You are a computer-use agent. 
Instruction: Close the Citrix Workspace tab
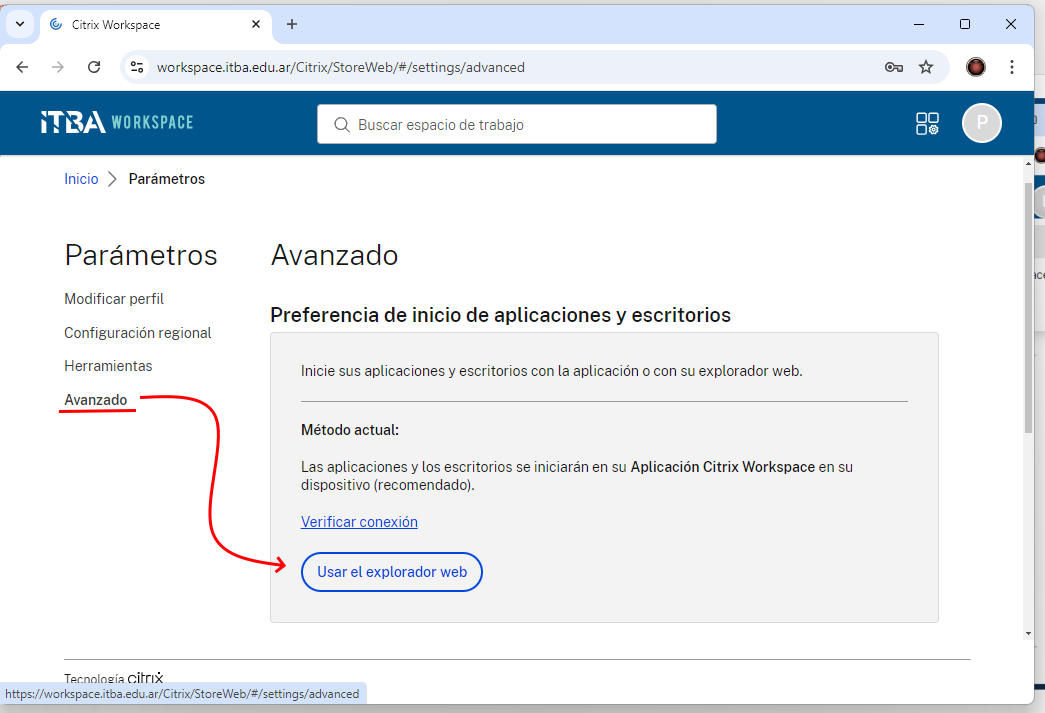[257, 24]
